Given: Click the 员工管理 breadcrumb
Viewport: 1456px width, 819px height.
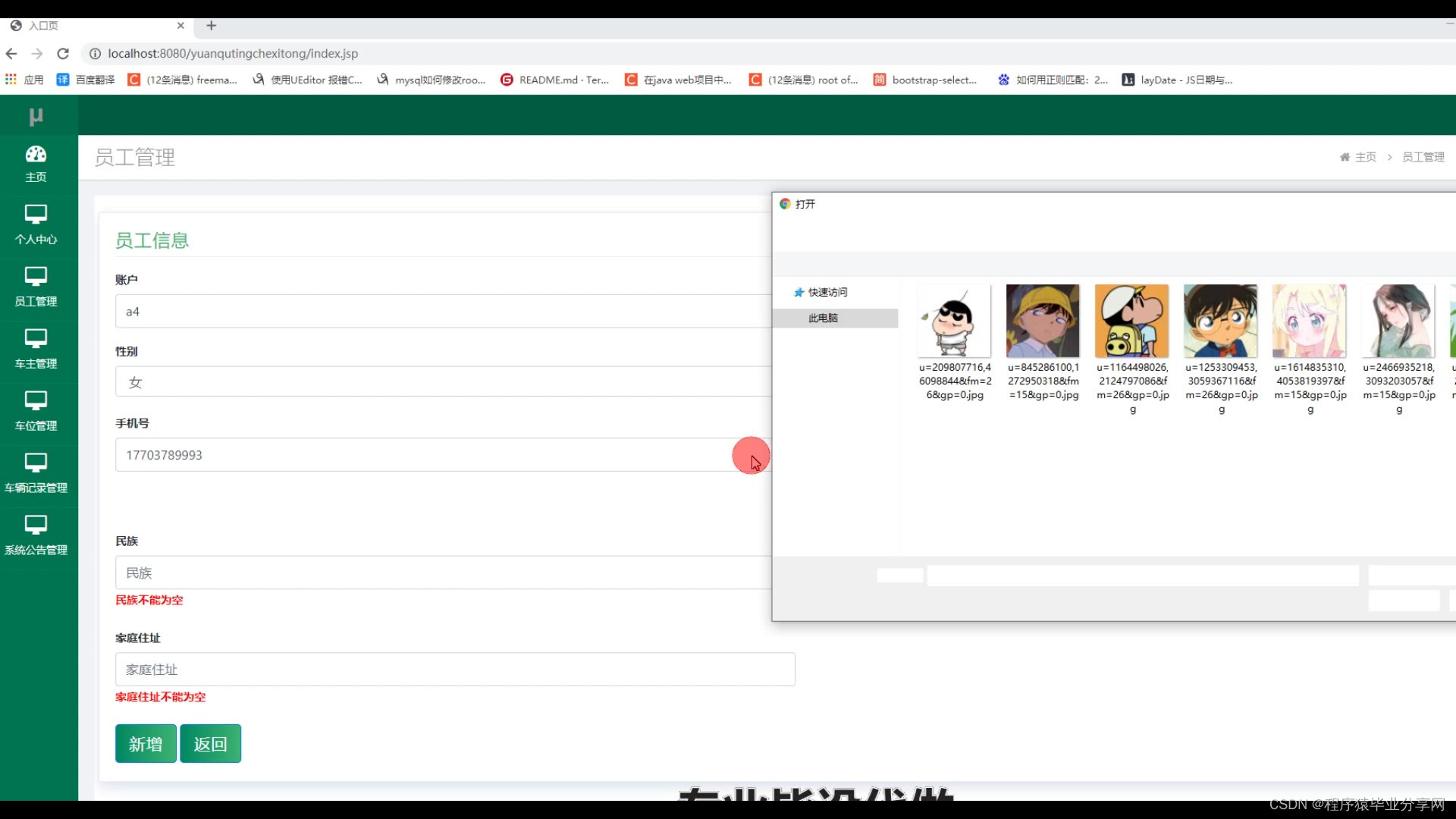Looking at the screenshot, I should click(x=1423, y=157).
